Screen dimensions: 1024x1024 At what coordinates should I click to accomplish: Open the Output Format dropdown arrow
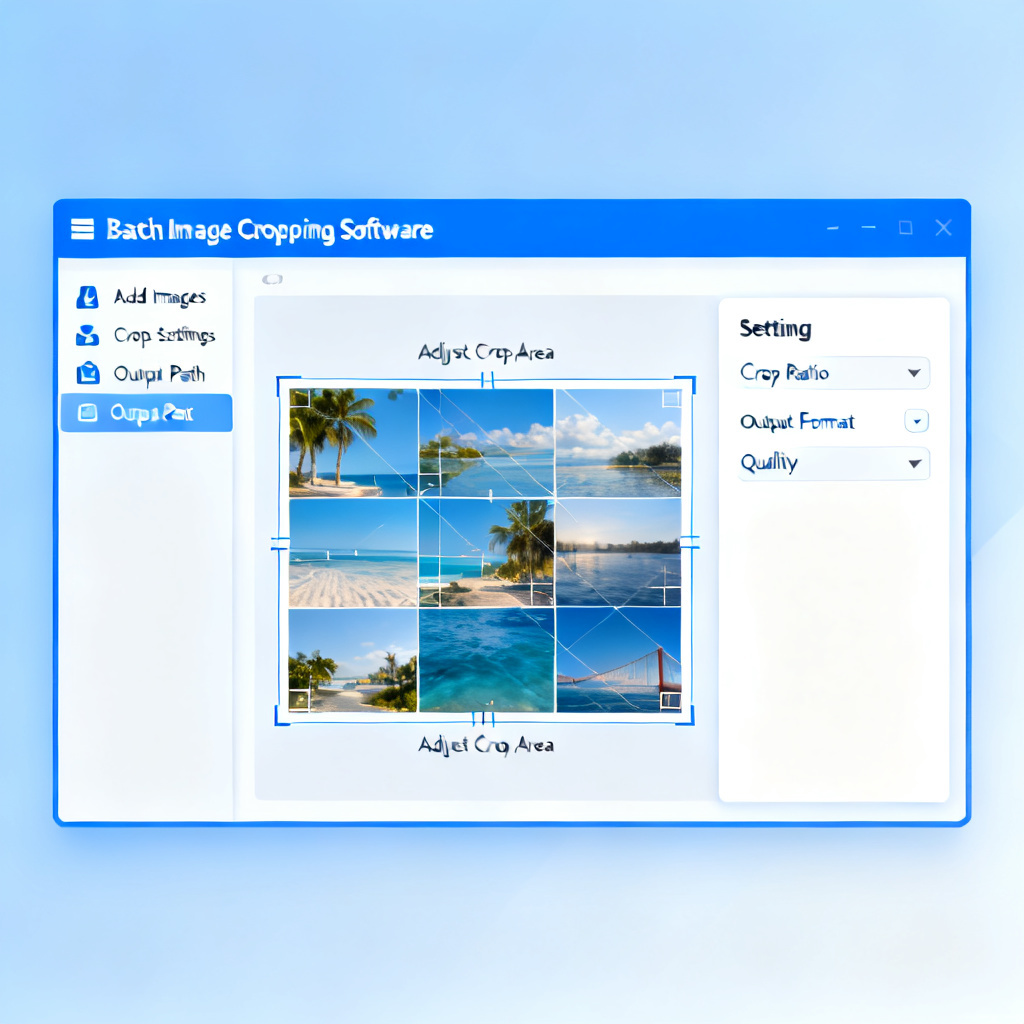[917, 421]
